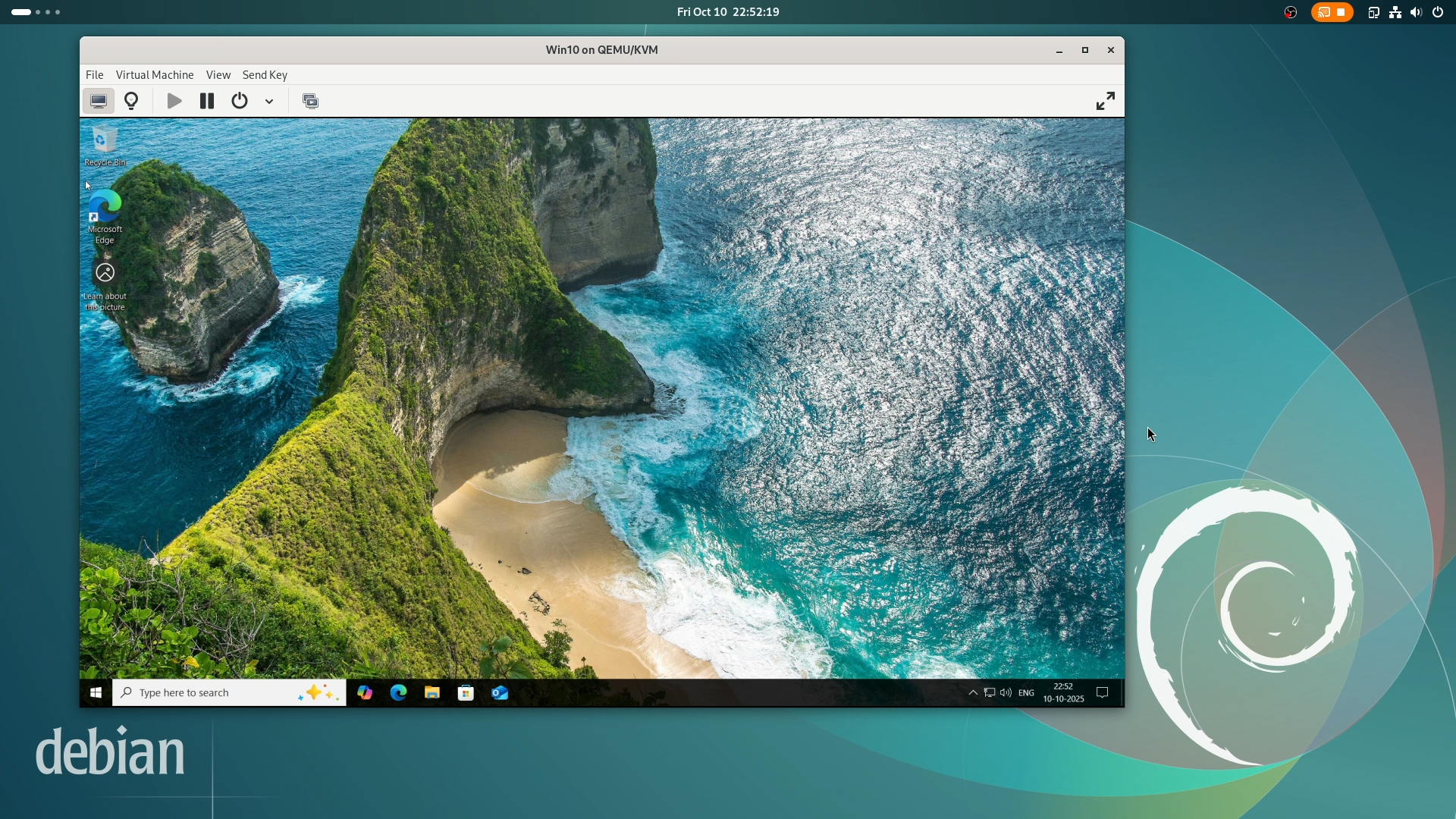Viewport: 1456px width, 819px height.
Task: Launch Microsoft Store from taskbar
Action: pyautogui.click(x=466, y=692)
